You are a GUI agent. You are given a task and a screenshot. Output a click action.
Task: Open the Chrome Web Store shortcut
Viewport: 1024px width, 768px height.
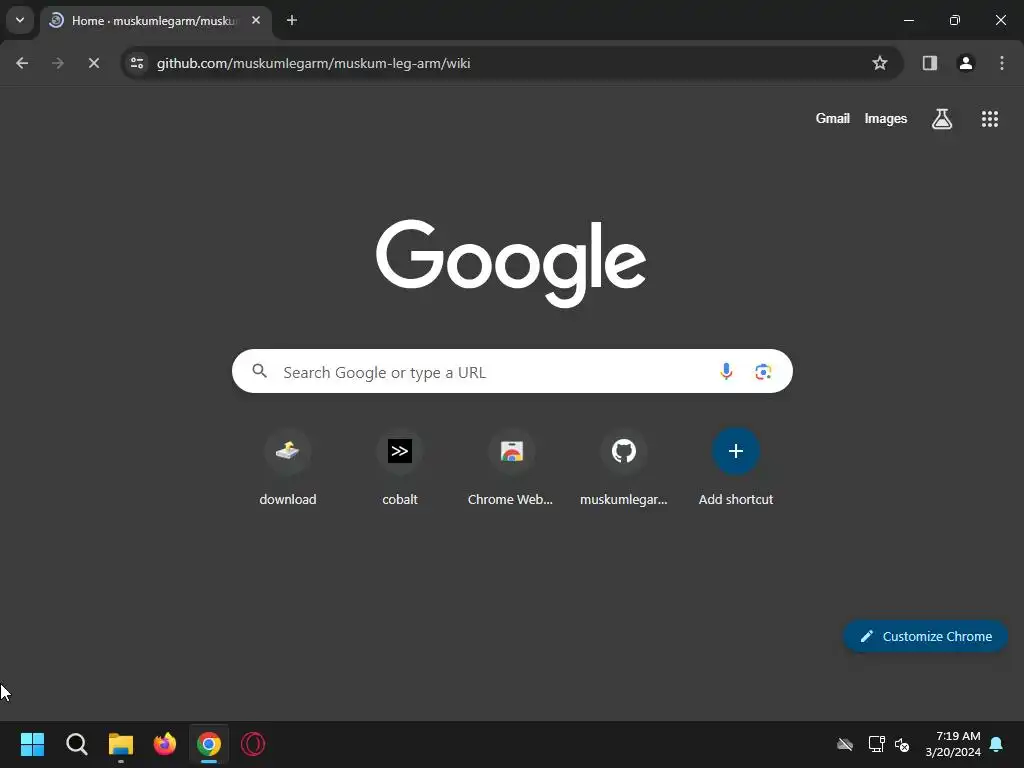tap(511, 468)
